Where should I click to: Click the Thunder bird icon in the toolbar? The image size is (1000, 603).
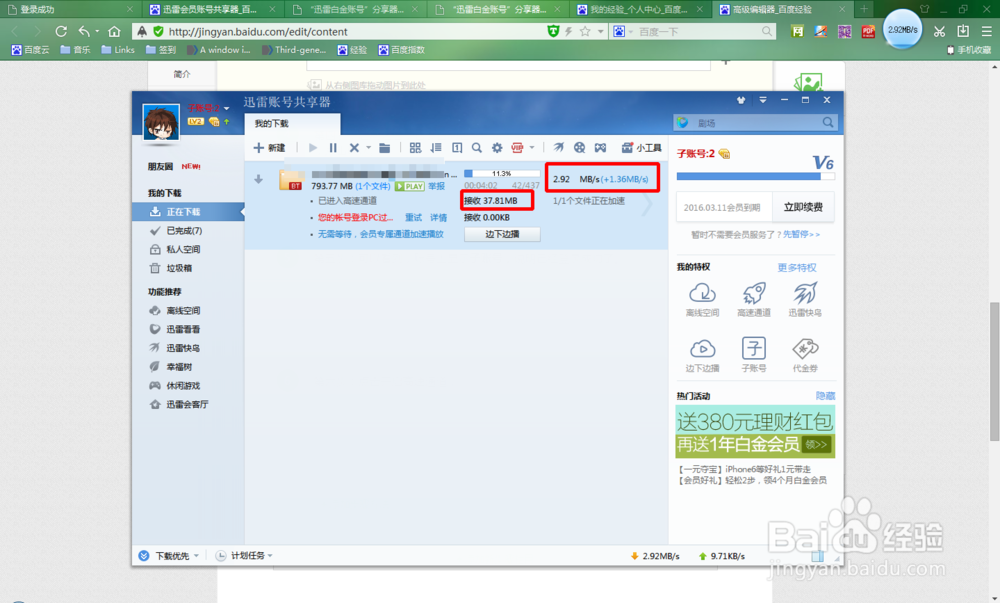(x=559, y=148)
